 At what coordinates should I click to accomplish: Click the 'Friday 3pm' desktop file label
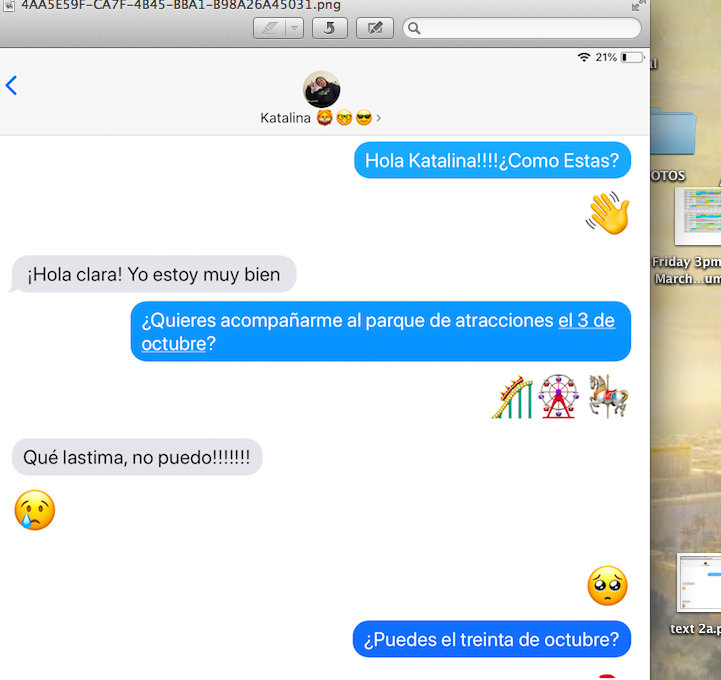(686, 270)
